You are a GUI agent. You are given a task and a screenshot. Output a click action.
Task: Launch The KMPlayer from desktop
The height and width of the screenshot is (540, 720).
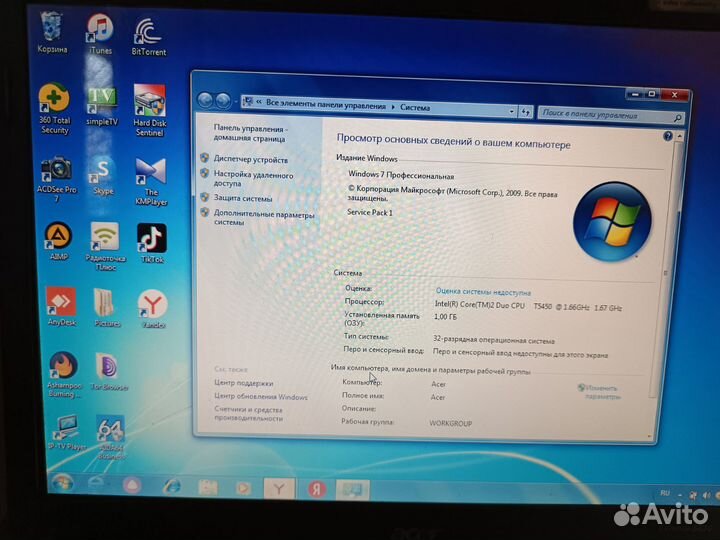(x=151, y=182)
